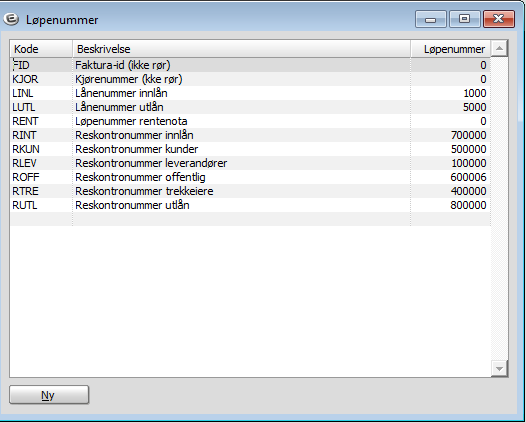
Task: Minimize the Løpenummer window
Action: (430, 19)
